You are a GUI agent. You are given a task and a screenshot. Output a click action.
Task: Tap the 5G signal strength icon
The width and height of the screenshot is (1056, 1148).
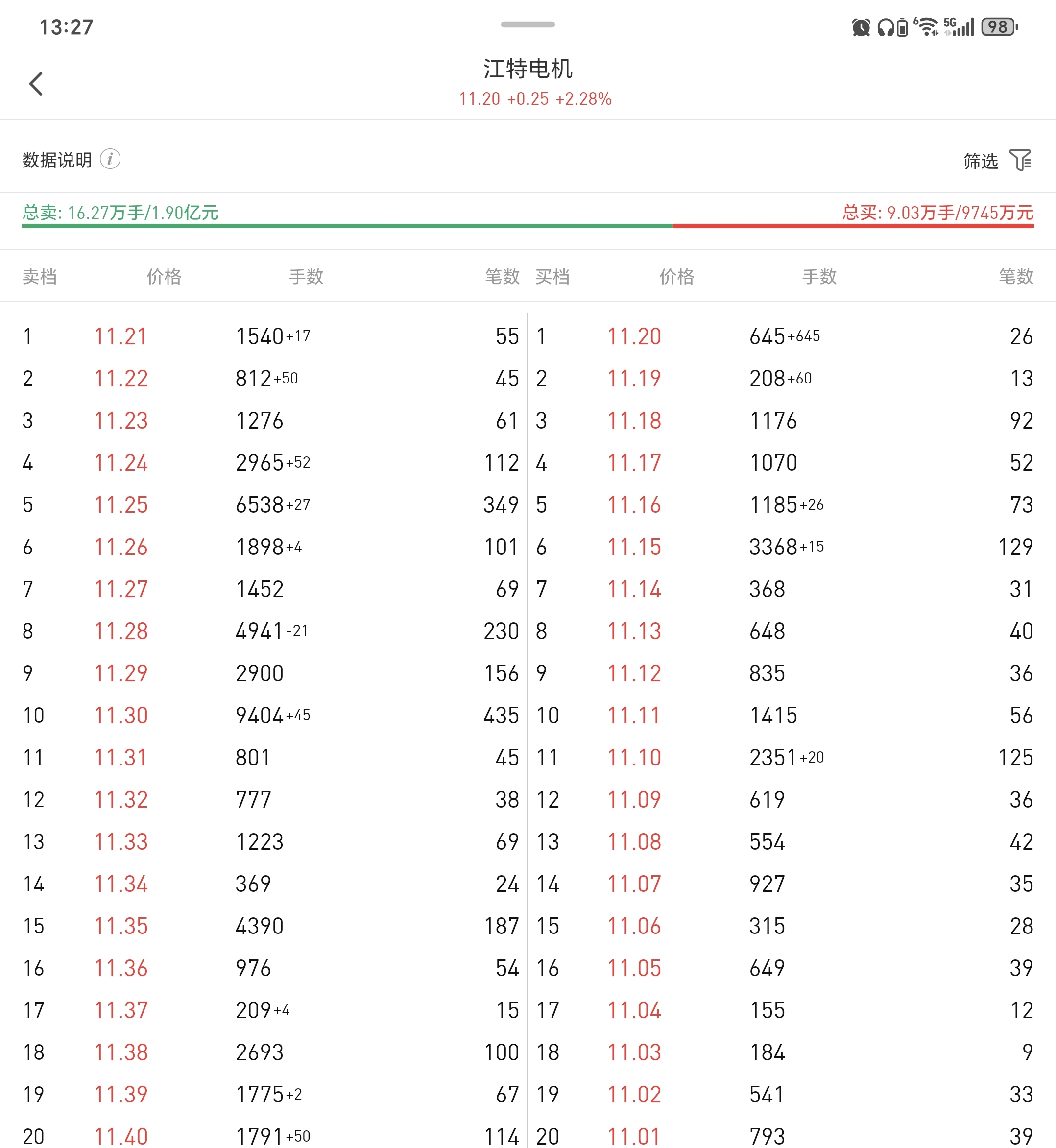[x=959, y=26]
